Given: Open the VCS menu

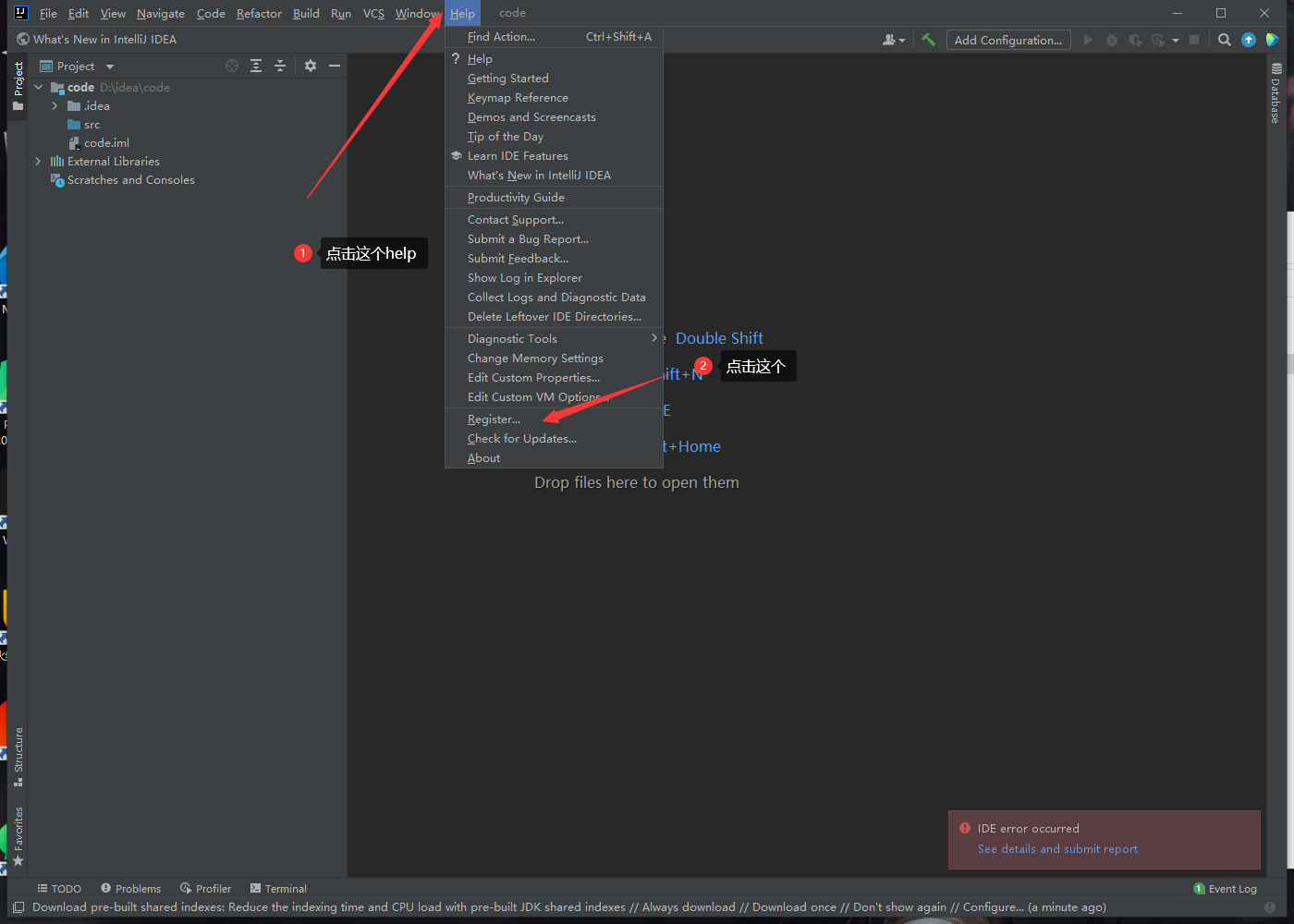Looking at the screenshot, I should pos(373,14).
